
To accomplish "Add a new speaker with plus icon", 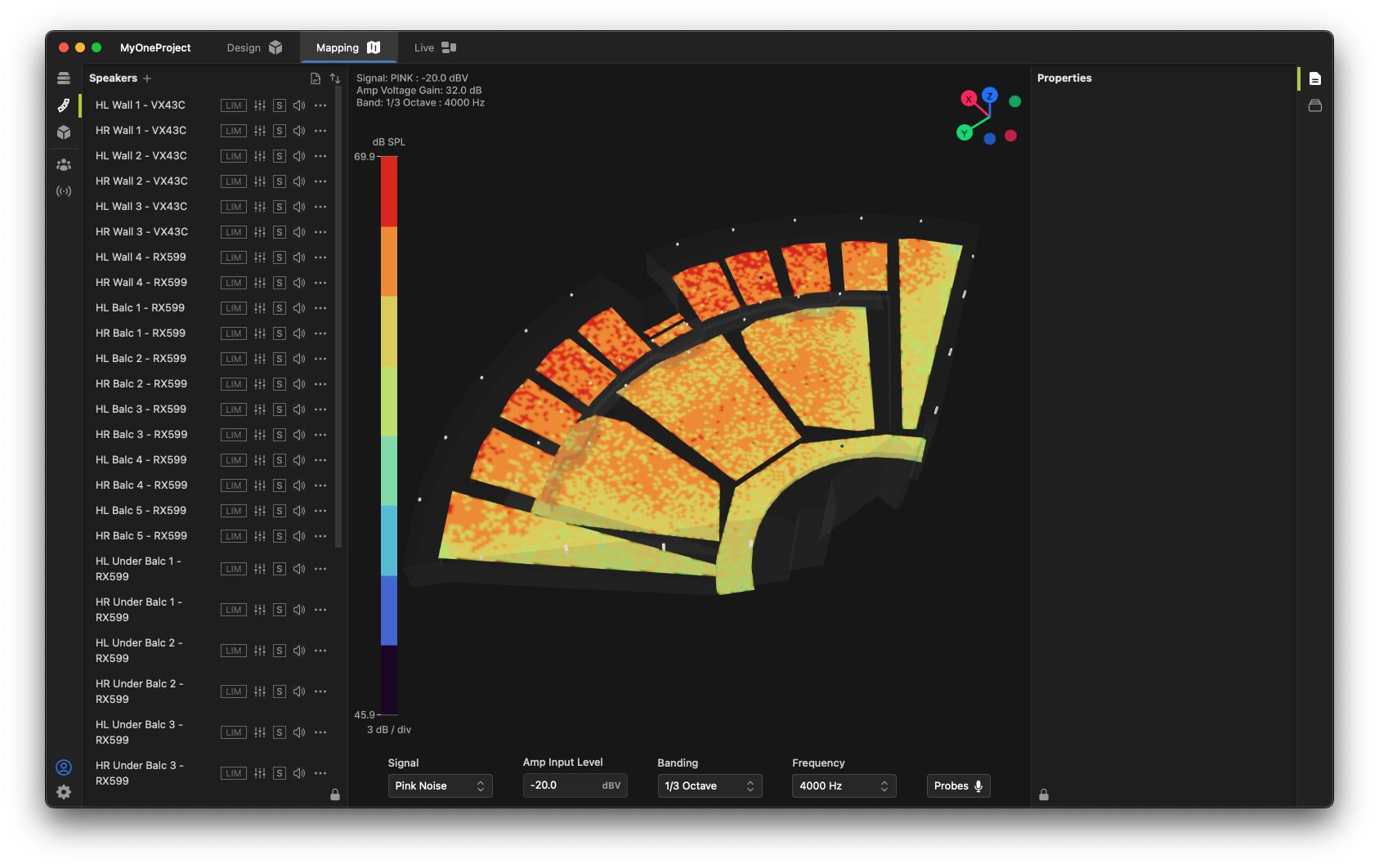I will 147,78.
